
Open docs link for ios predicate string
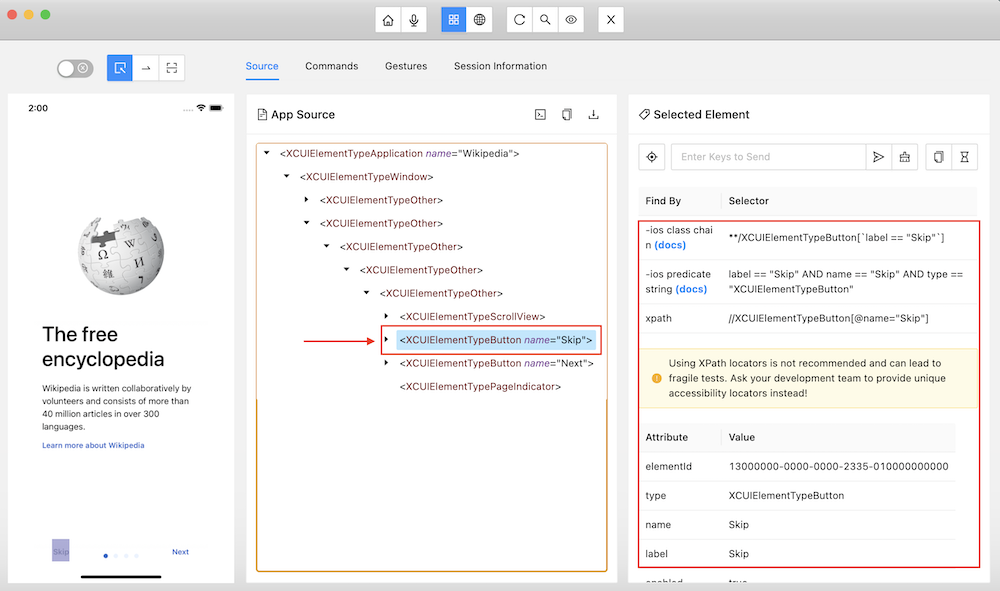691,289
